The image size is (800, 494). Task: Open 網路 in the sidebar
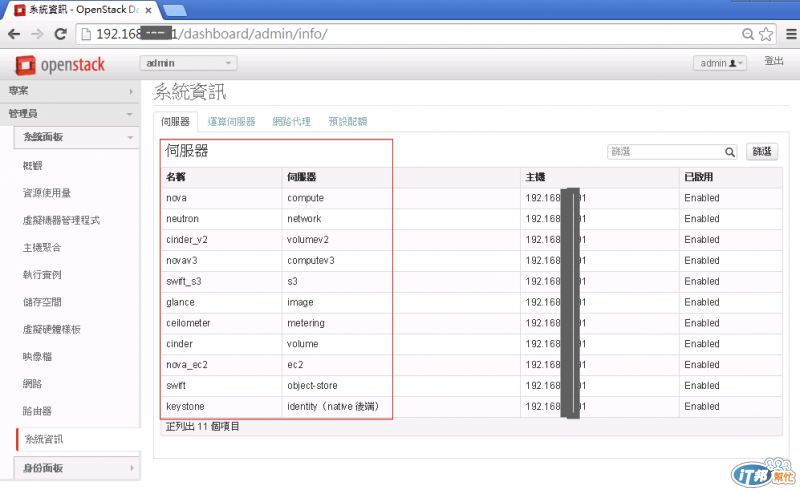point(32,384)
